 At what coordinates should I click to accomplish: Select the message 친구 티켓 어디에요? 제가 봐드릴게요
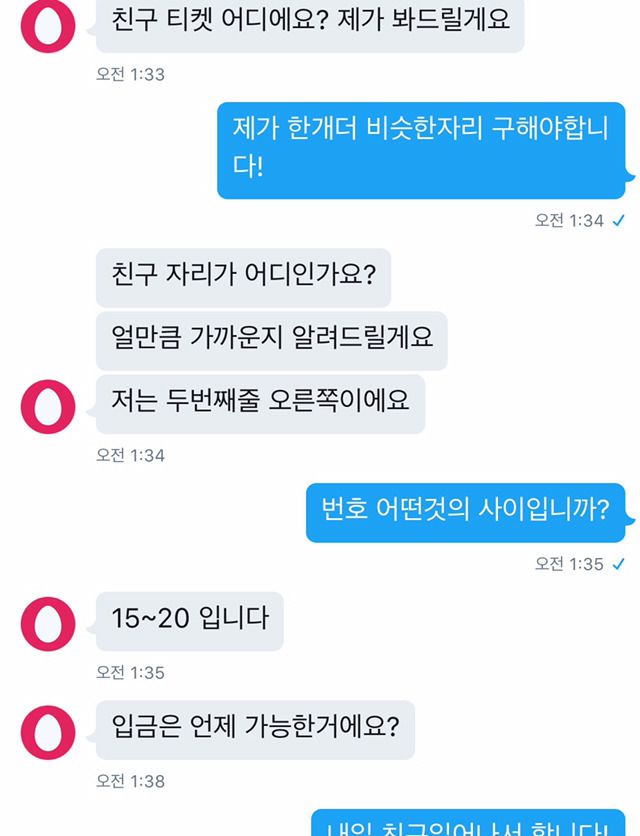tap(310, 24)
